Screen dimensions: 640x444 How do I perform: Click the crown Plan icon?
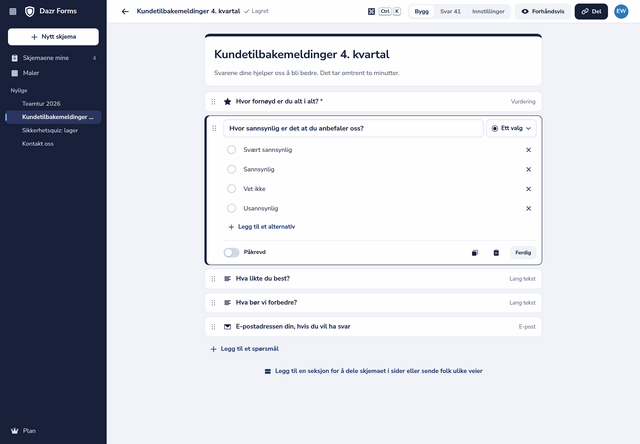click(x=15, y=431)
